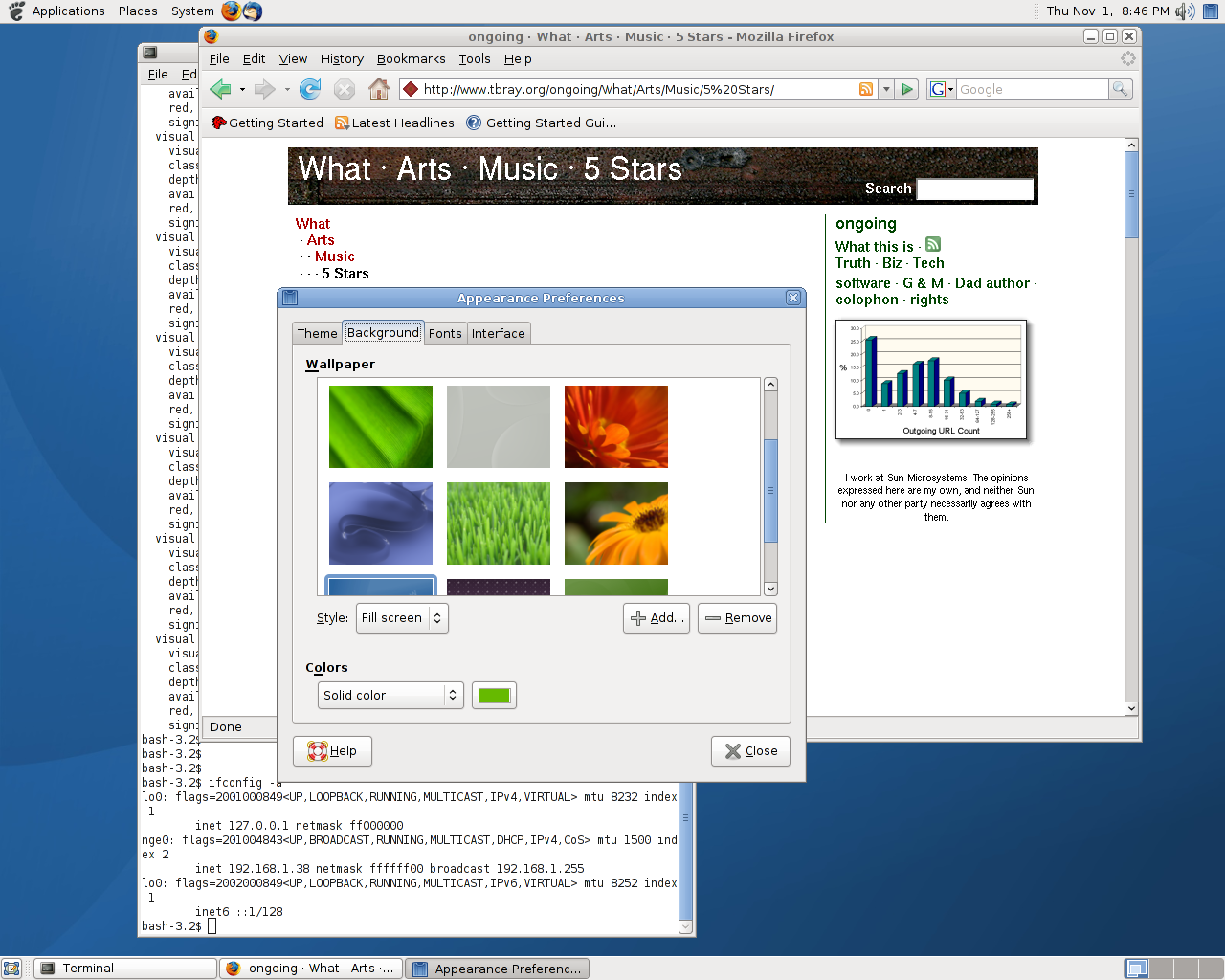Select the gray swirl wallpaper
Screen dimensions: 1225x980
pos(499,427)
